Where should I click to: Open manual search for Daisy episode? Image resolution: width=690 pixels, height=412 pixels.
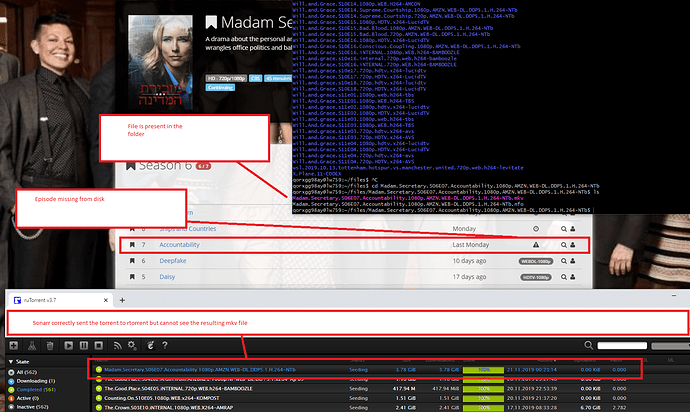tap(573, 277)
